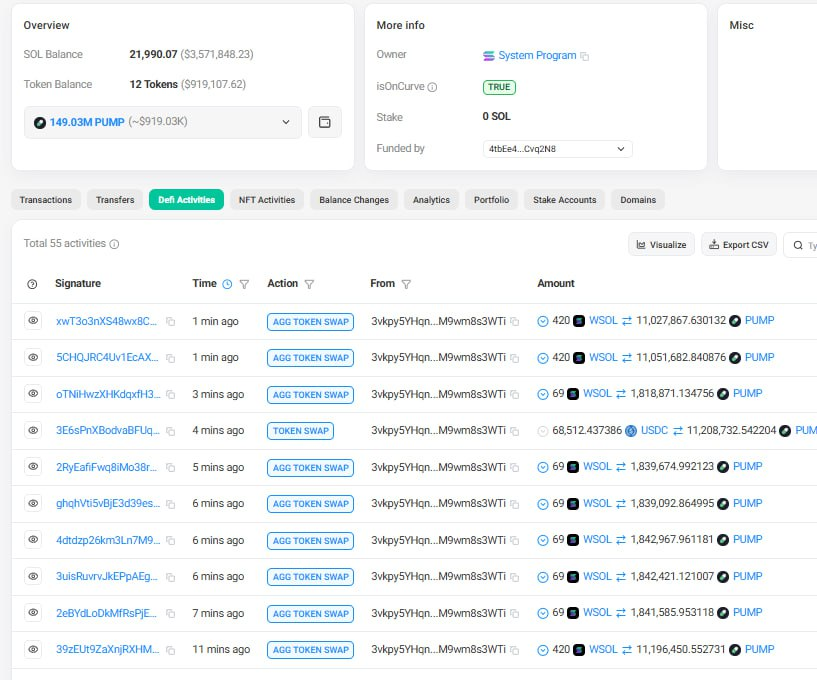Open the Domains tab

click(638, 200)
